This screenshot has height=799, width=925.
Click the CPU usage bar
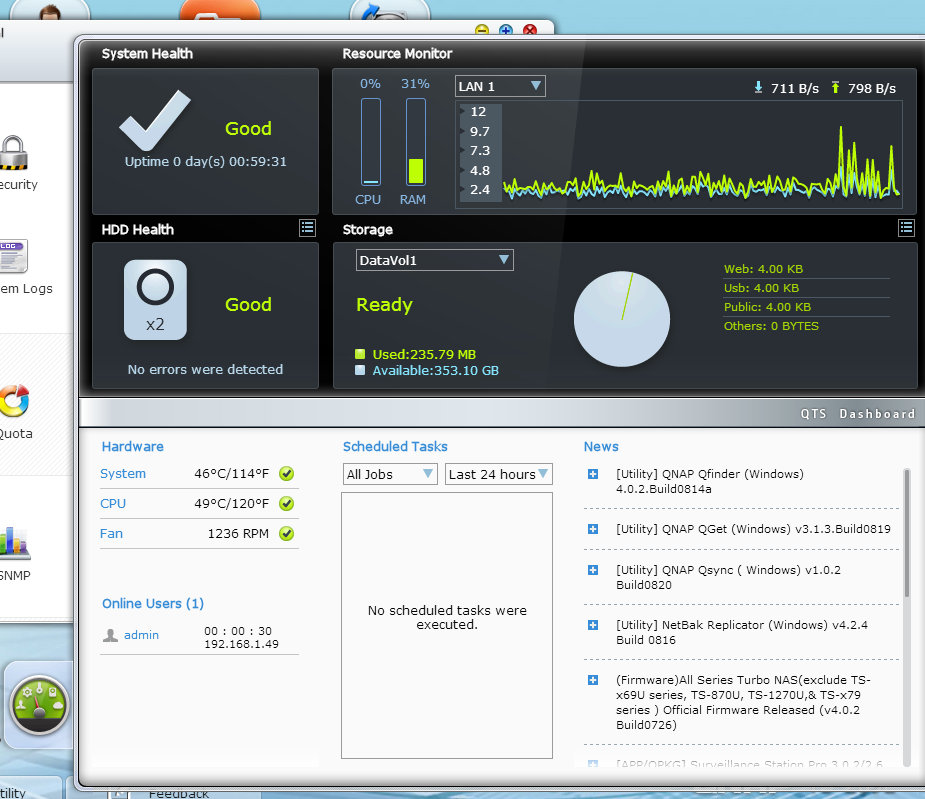point(371,142)
